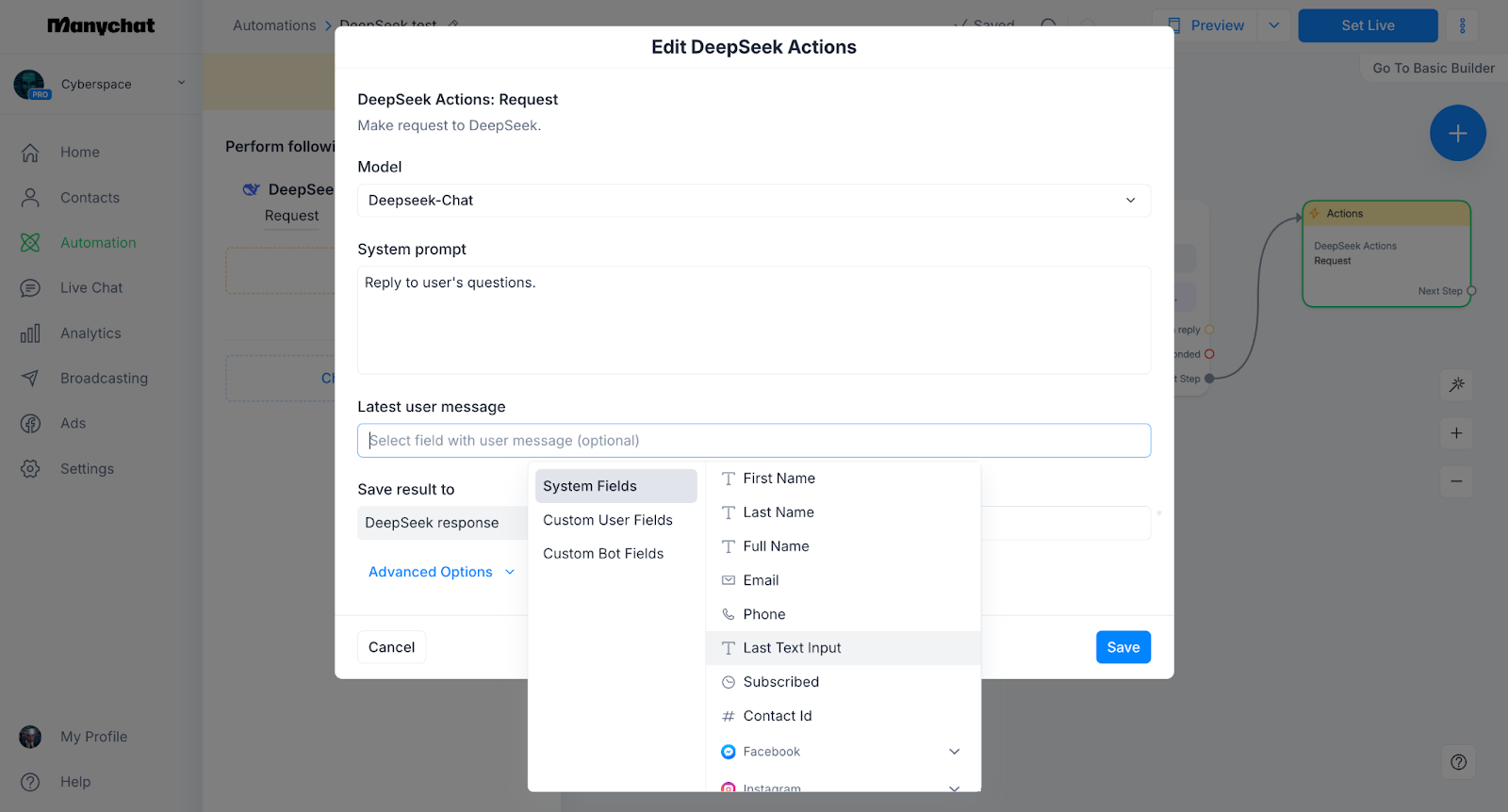Expand the Advanced Options section
Image resolution: width=1508 pixels, height=812 pixels.
coord(441,572)
